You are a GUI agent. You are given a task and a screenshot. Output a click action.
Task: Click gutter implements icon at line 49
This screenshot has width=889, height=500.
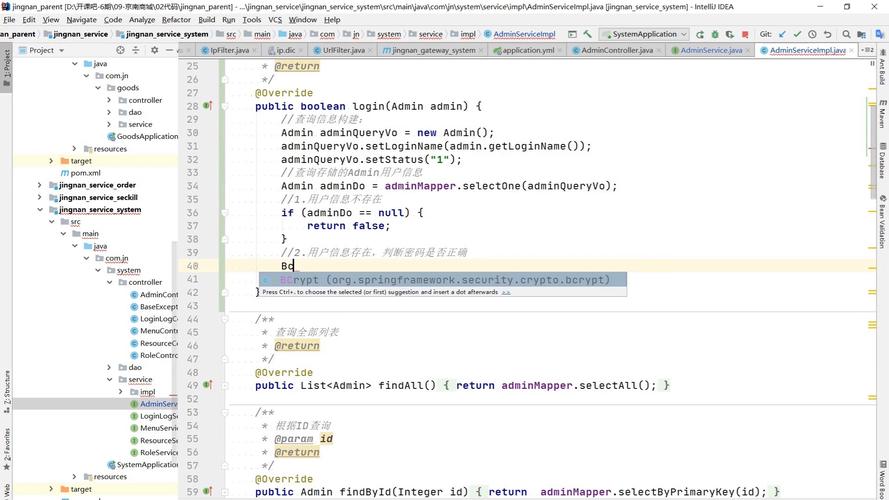click(208, 385)
